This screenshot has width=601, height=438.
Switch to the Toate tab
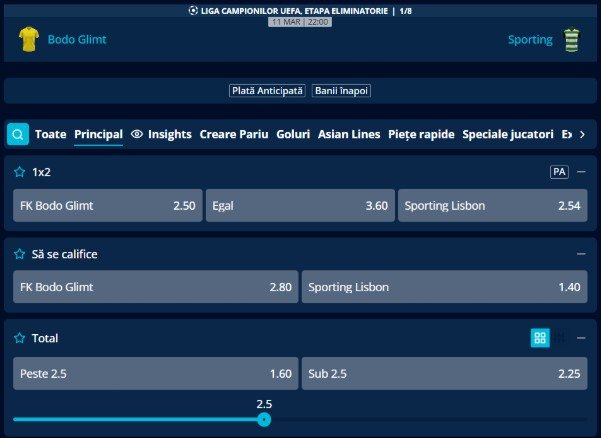click(51, 134)
